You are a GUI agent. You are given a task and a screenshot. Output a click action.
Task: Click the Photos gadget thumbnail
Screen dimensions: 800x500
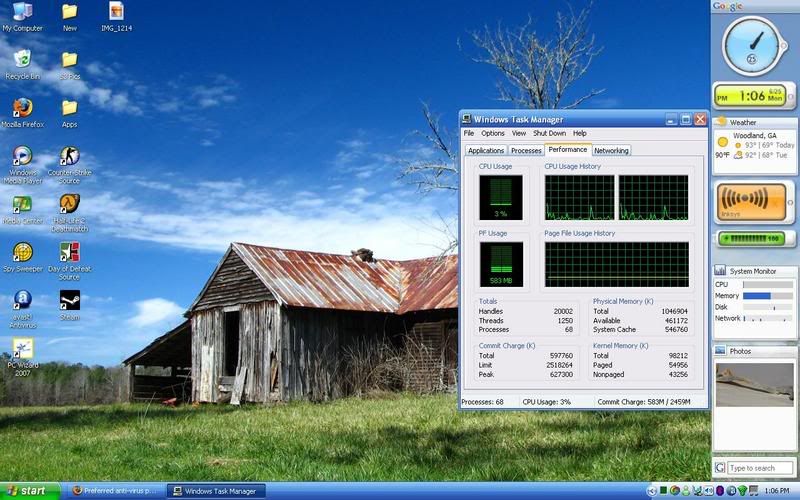pyautogui.click(x=755, y=398)
